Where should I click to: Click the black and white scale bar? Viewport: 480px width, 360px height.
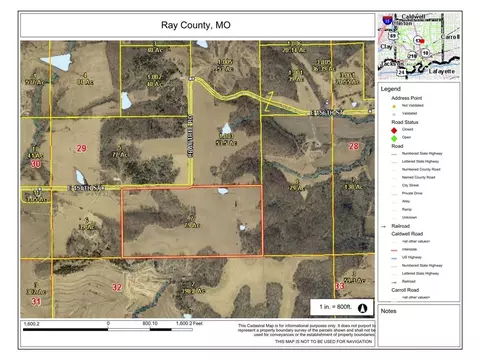(x=108, y=330)
